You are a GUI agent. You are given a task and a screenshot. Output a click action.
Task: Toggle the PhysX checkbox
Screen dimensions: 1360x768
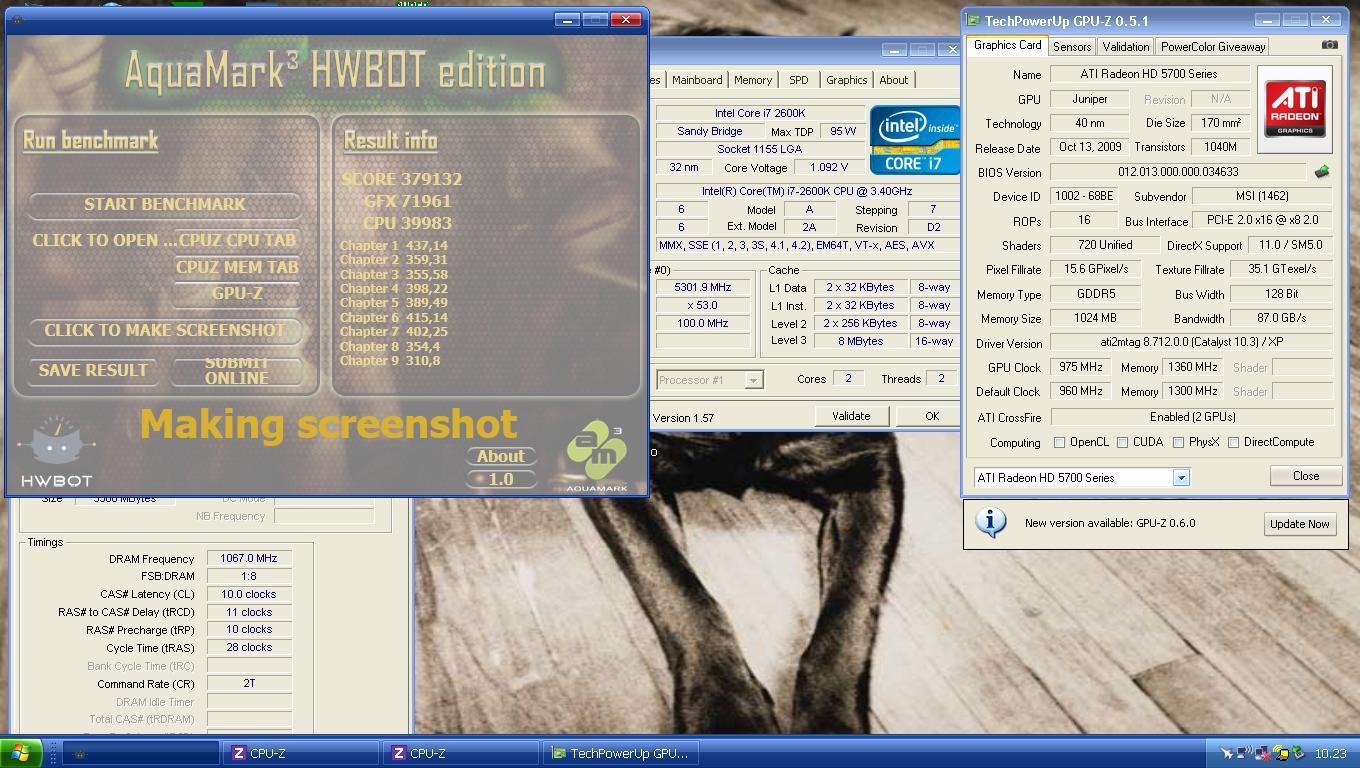(1178, 442)
